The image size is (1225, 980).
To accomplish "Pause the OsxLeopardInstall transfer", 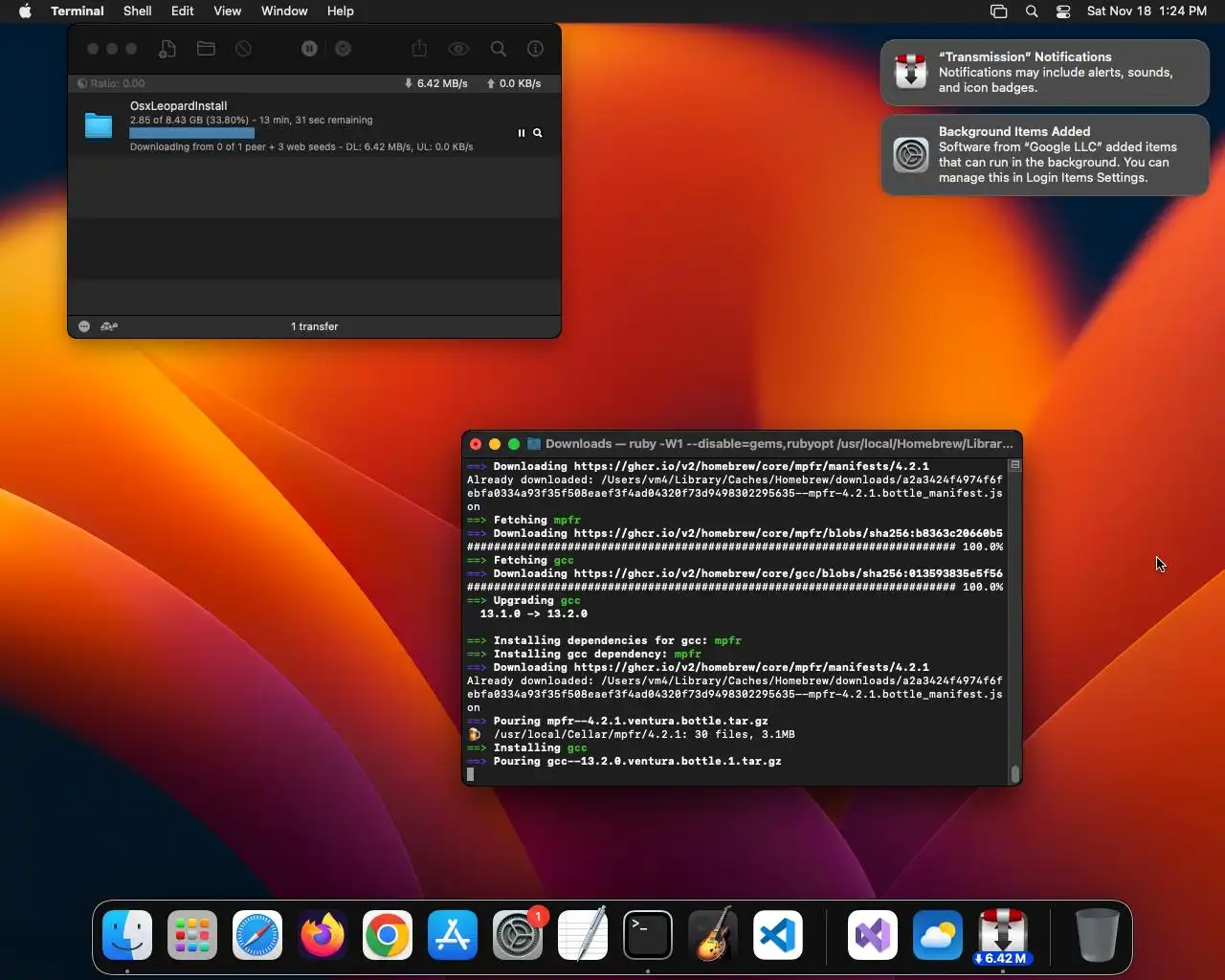I will [x=522, y=133].
